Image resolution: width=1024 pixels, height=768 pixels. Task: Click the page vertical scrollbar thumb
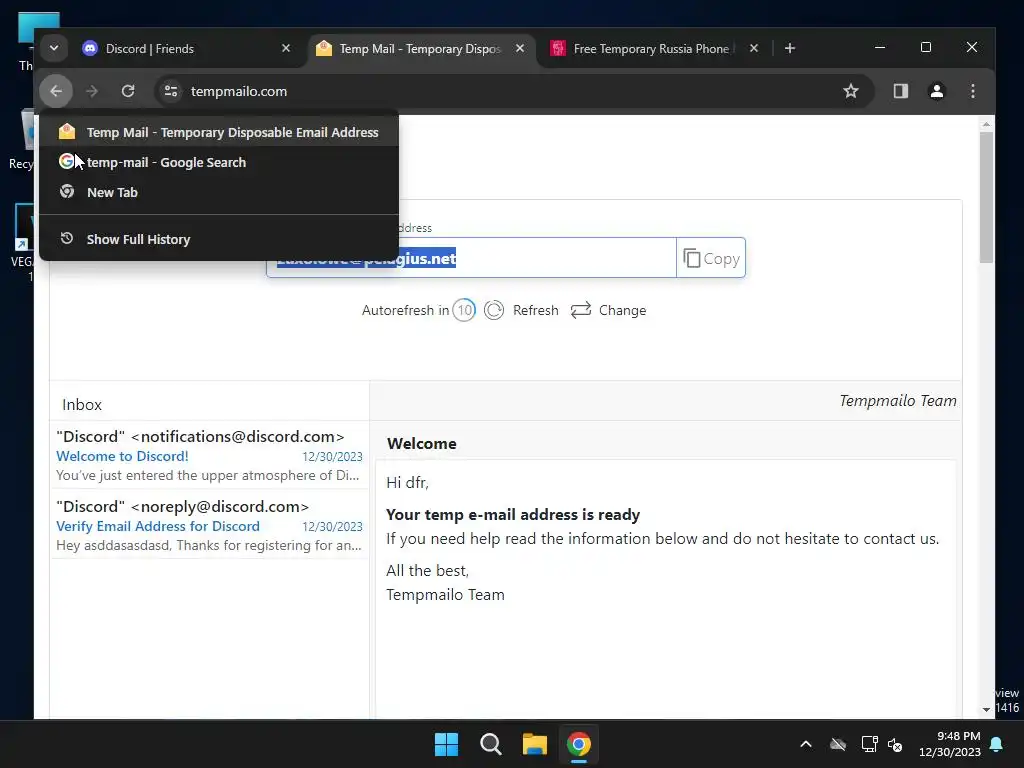pyautogui.click(x=986, y=197)
